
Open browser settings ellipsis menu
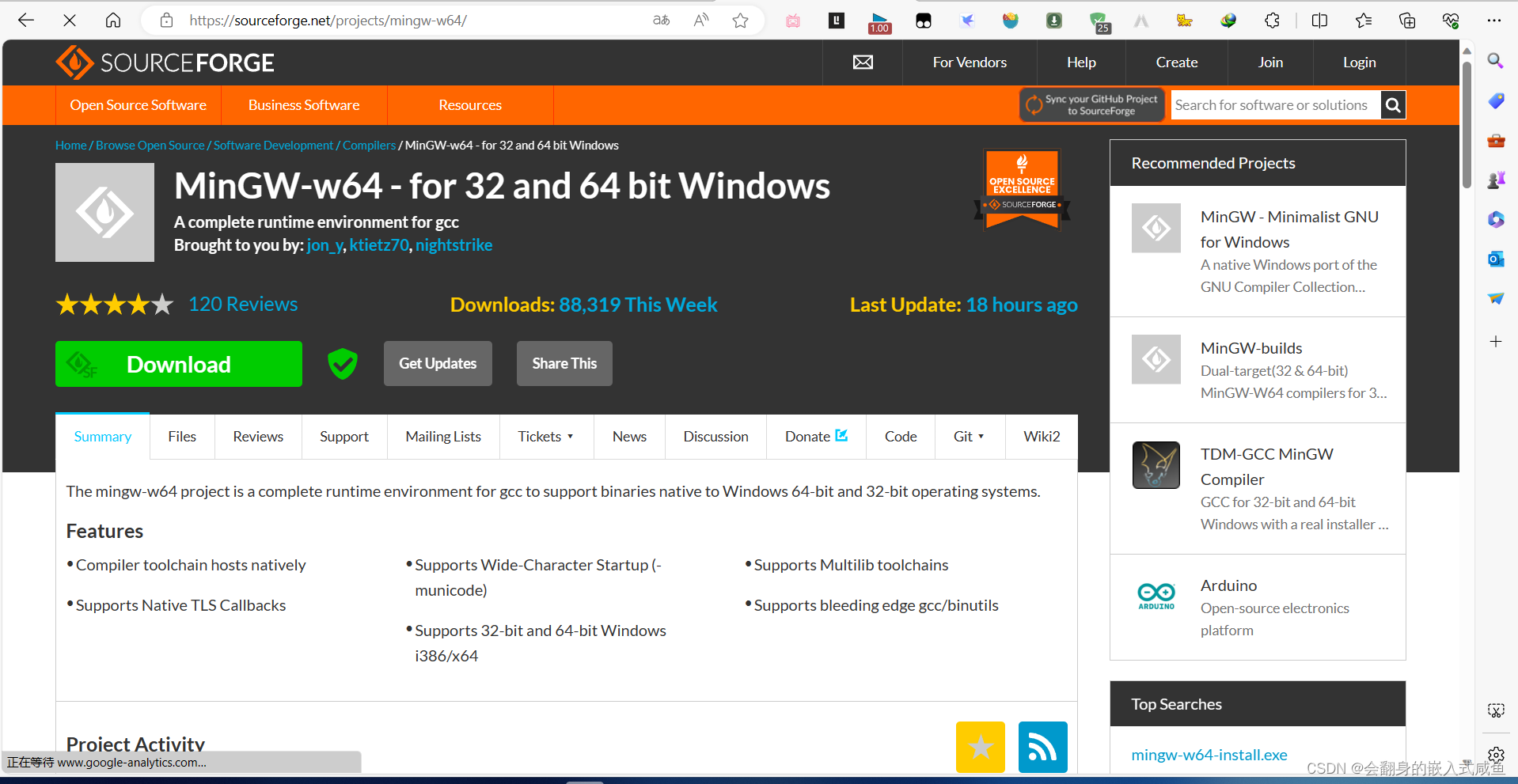coord(1494,21)
